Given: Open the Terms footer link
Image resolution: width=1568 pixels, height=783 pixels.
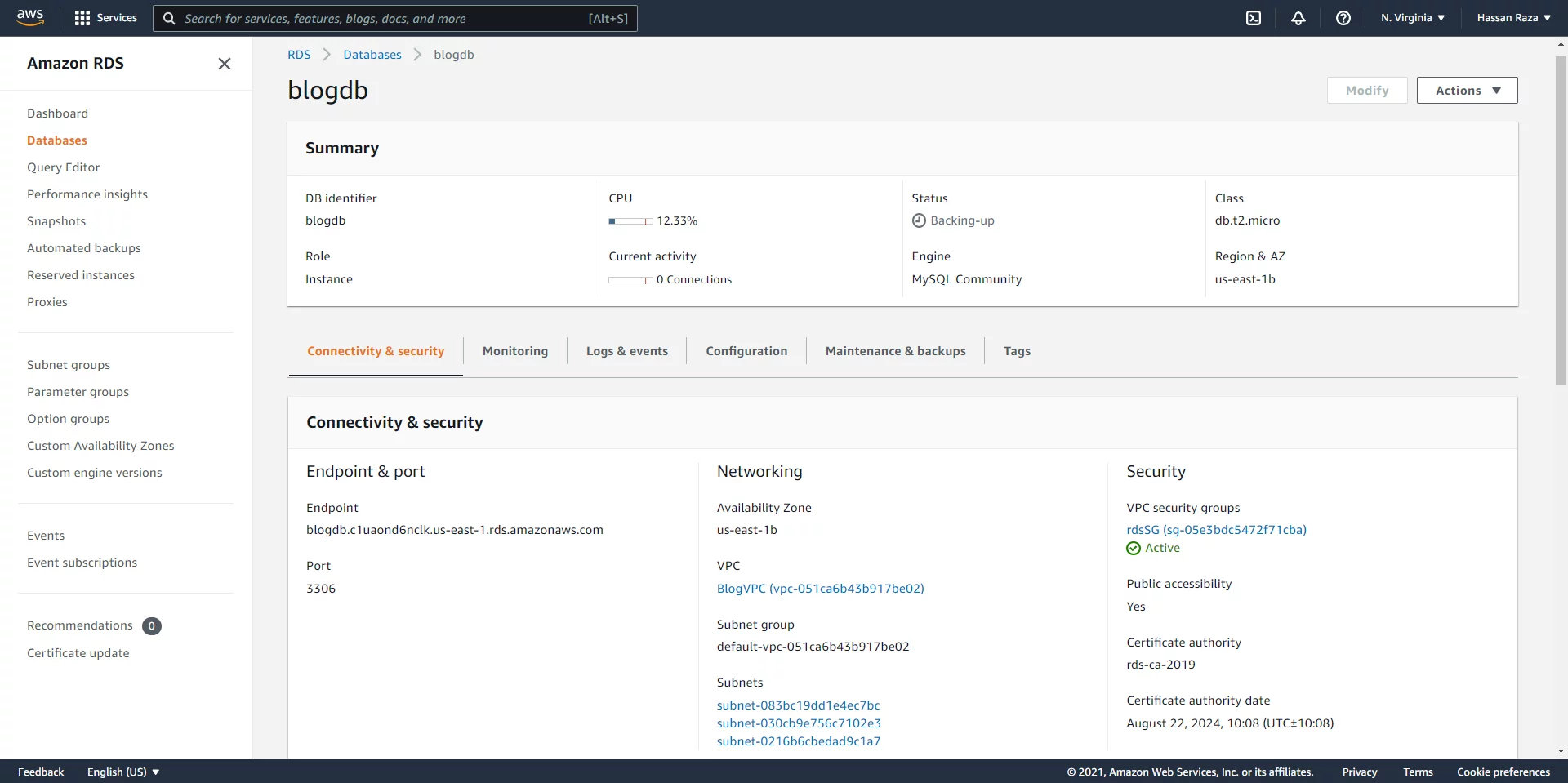Looking at the screenshot, I should pyautogui.click(x=1418, y=772).
